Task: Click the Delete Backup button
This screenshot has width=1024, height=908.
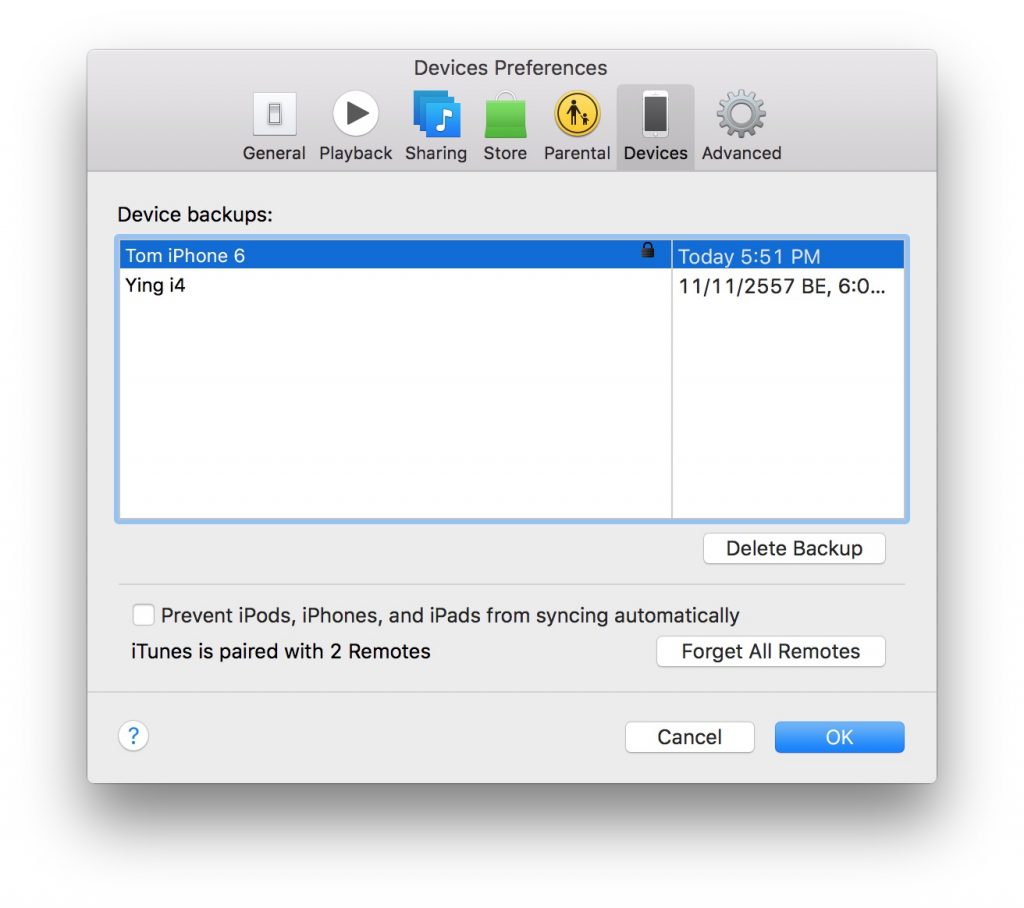Action: [794, 548]
